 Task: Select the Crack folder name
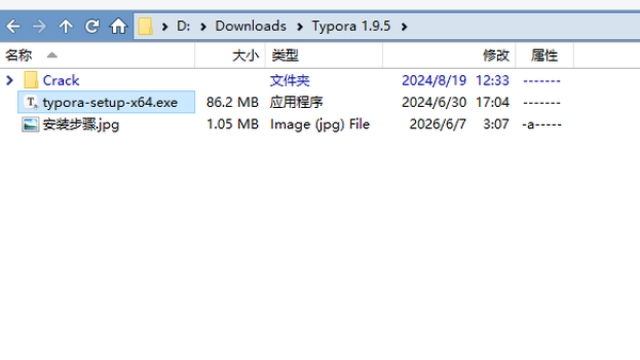[x=61, y=80]
